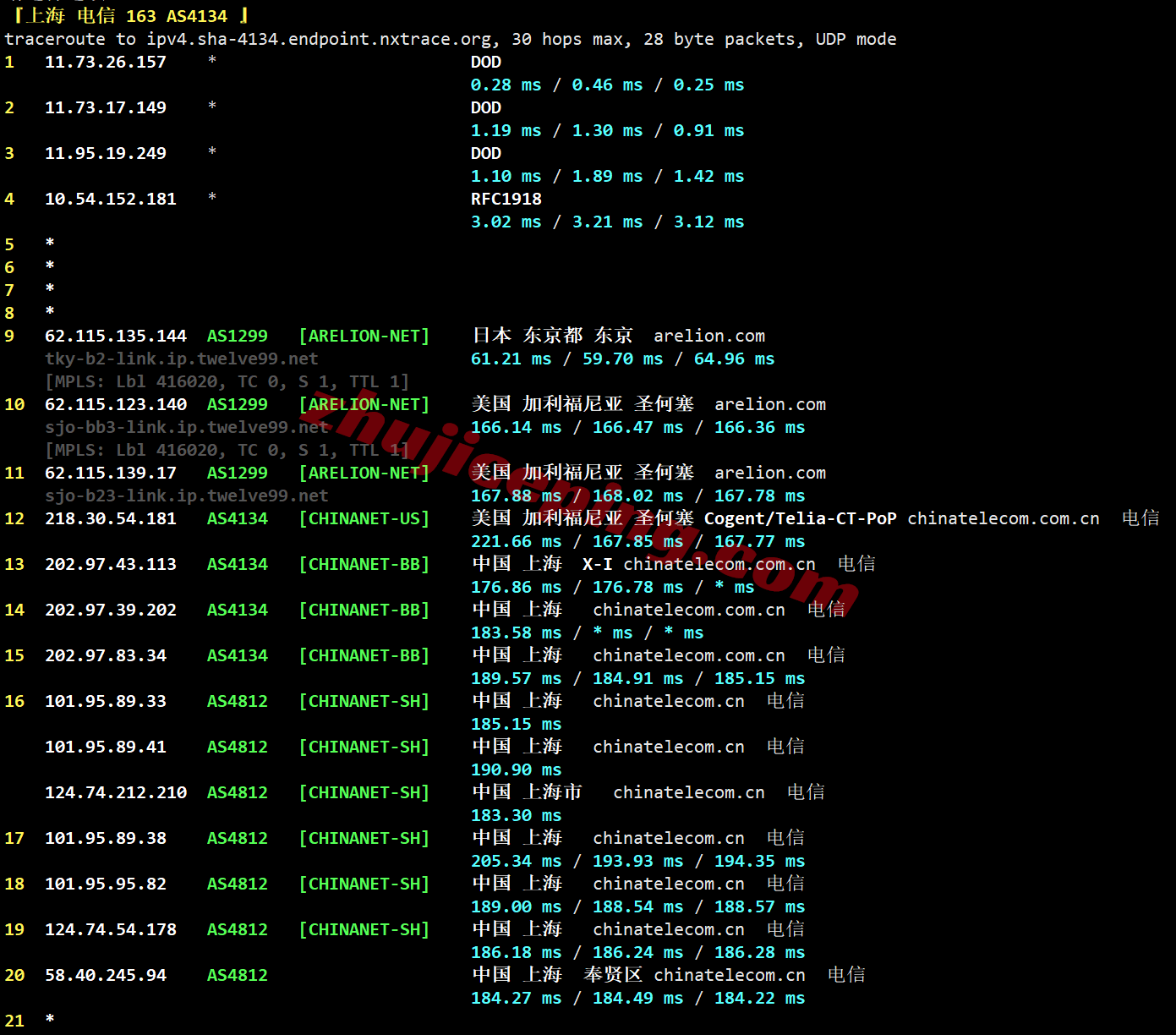Click the AS4812 label on hop 20

238,975
